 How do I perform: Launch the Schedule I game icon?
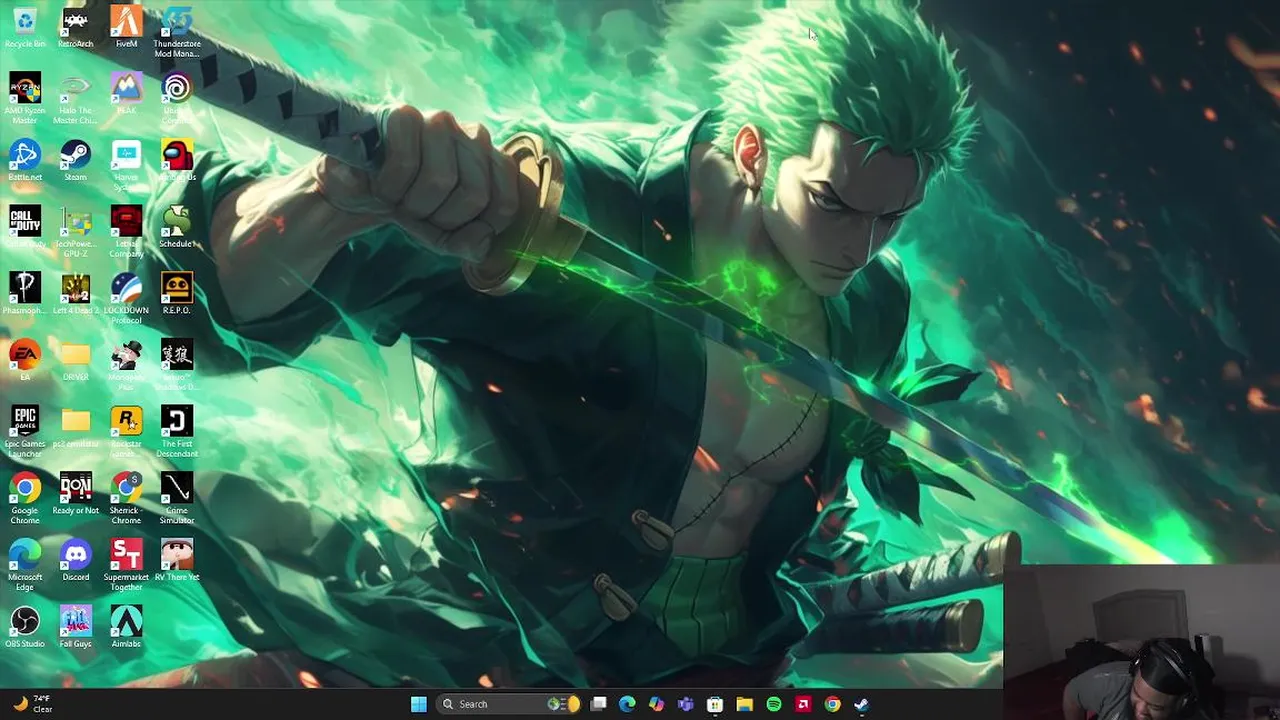point(177,227)
